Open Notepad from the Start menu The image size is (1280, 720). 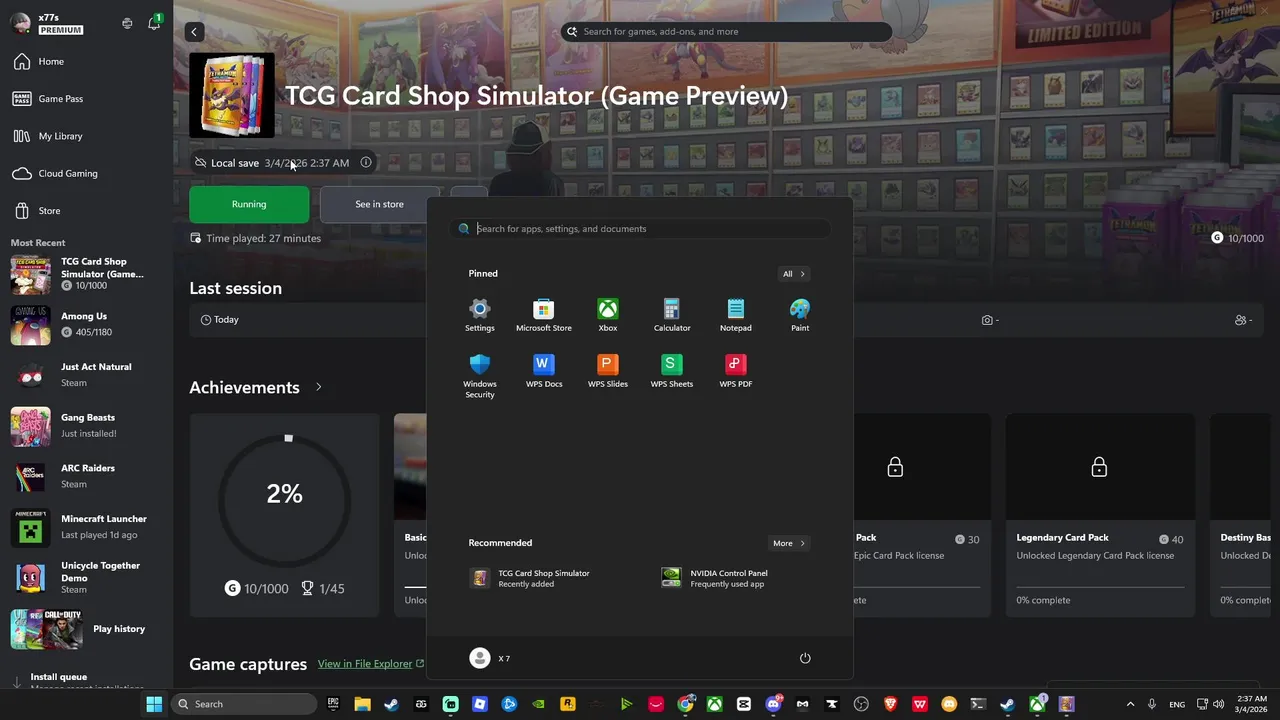click(x=736, y=315)
